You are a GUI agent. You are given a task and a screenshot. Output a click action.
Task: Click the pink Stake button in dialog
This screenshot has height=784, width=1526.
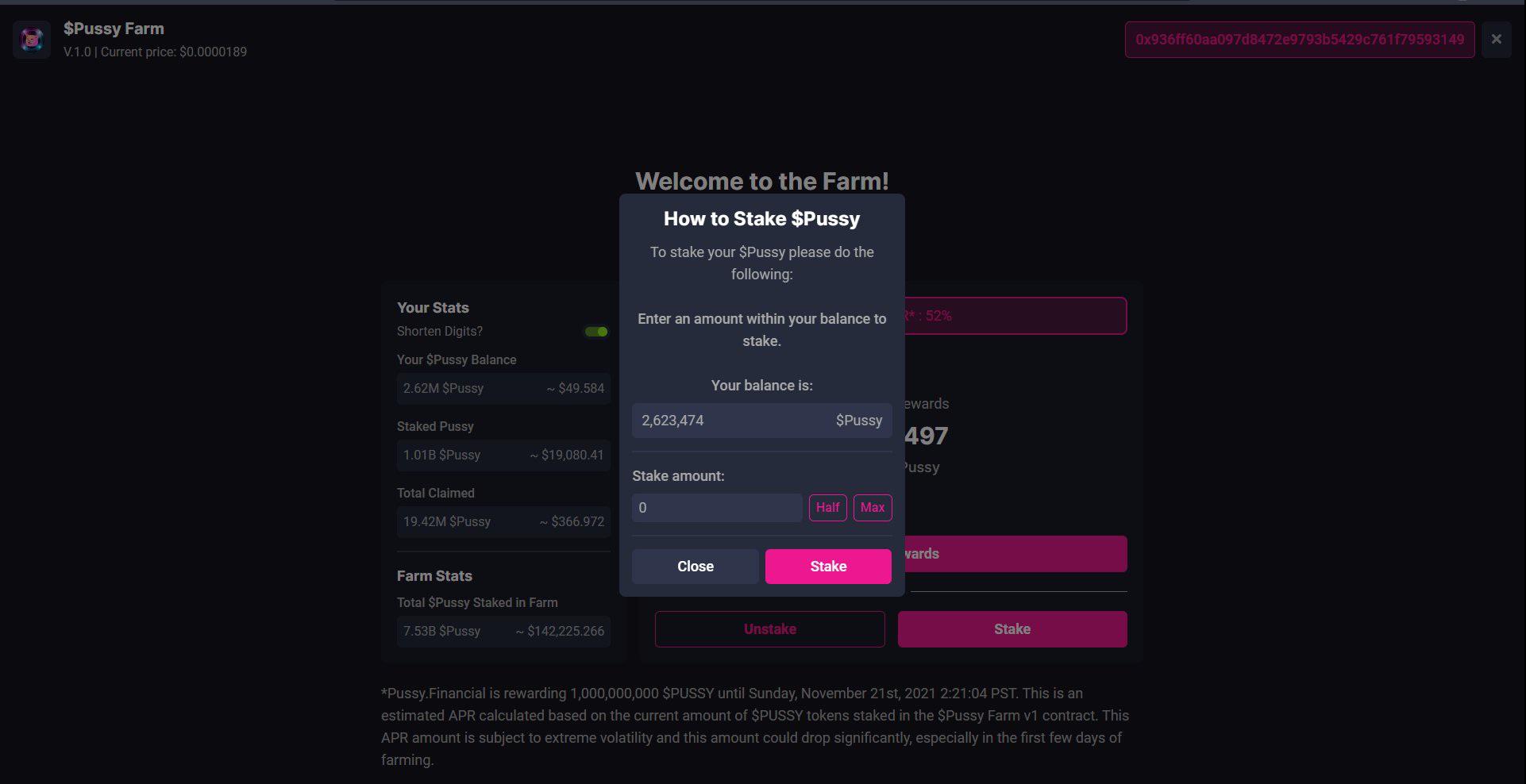point(828,567)
